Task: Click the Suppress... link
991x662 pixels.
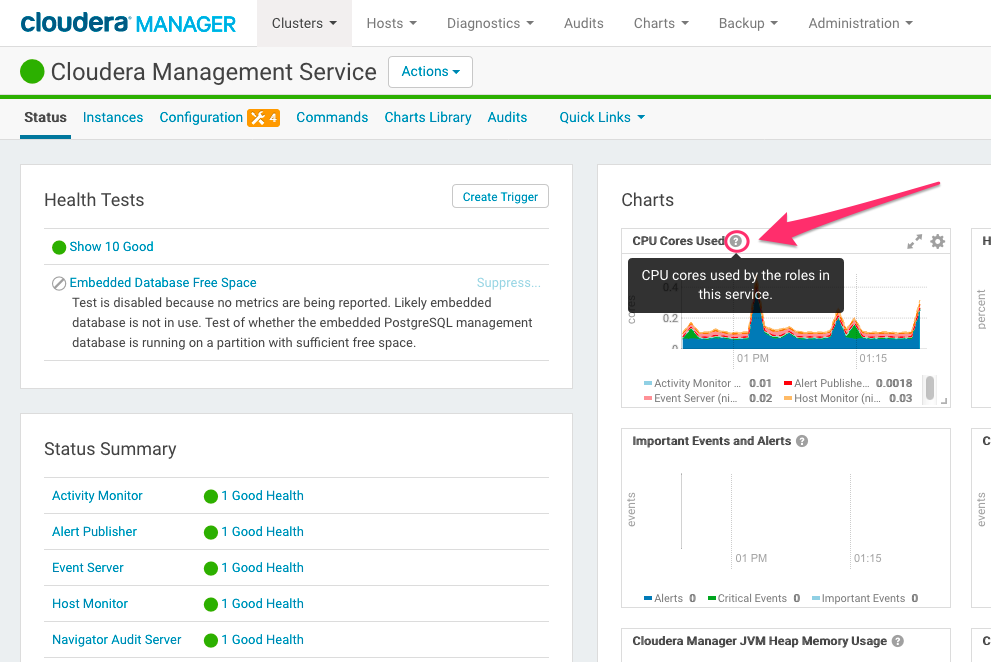Action: (508, 283)
